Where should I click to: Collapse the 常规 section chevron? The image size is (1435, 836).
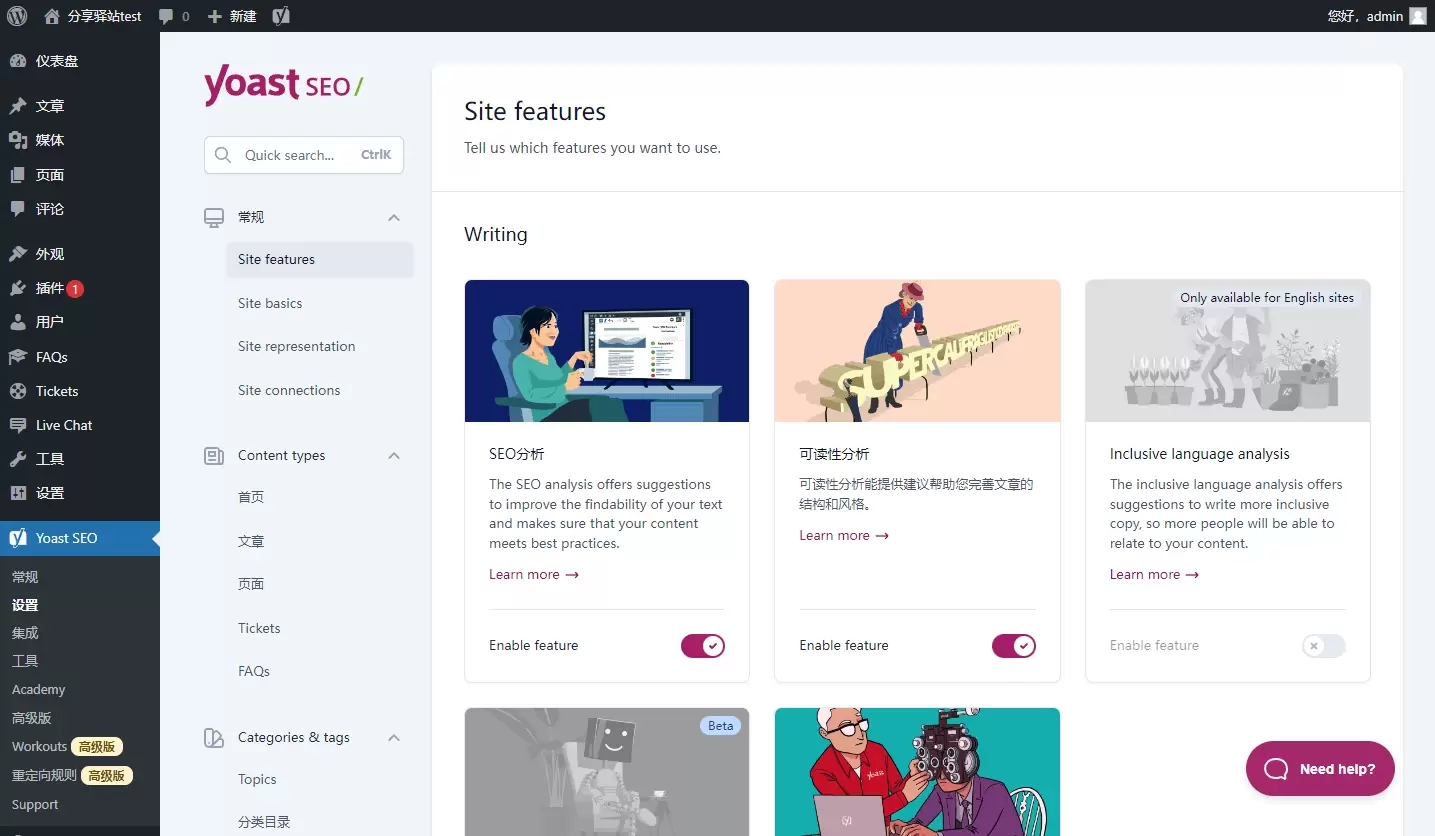tap(394, 217)
